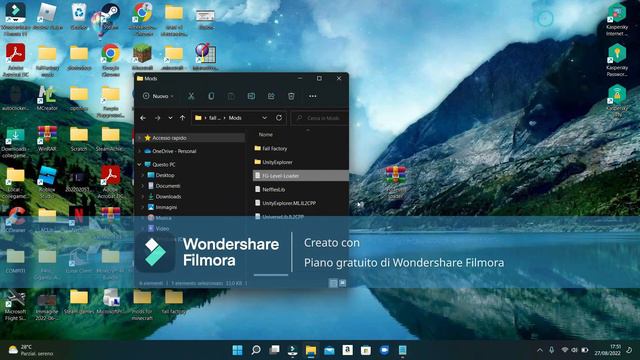Screen dimensions: 640x360
Task: Go up one folder level in Explorer
Action: click(x=182, y=118)
